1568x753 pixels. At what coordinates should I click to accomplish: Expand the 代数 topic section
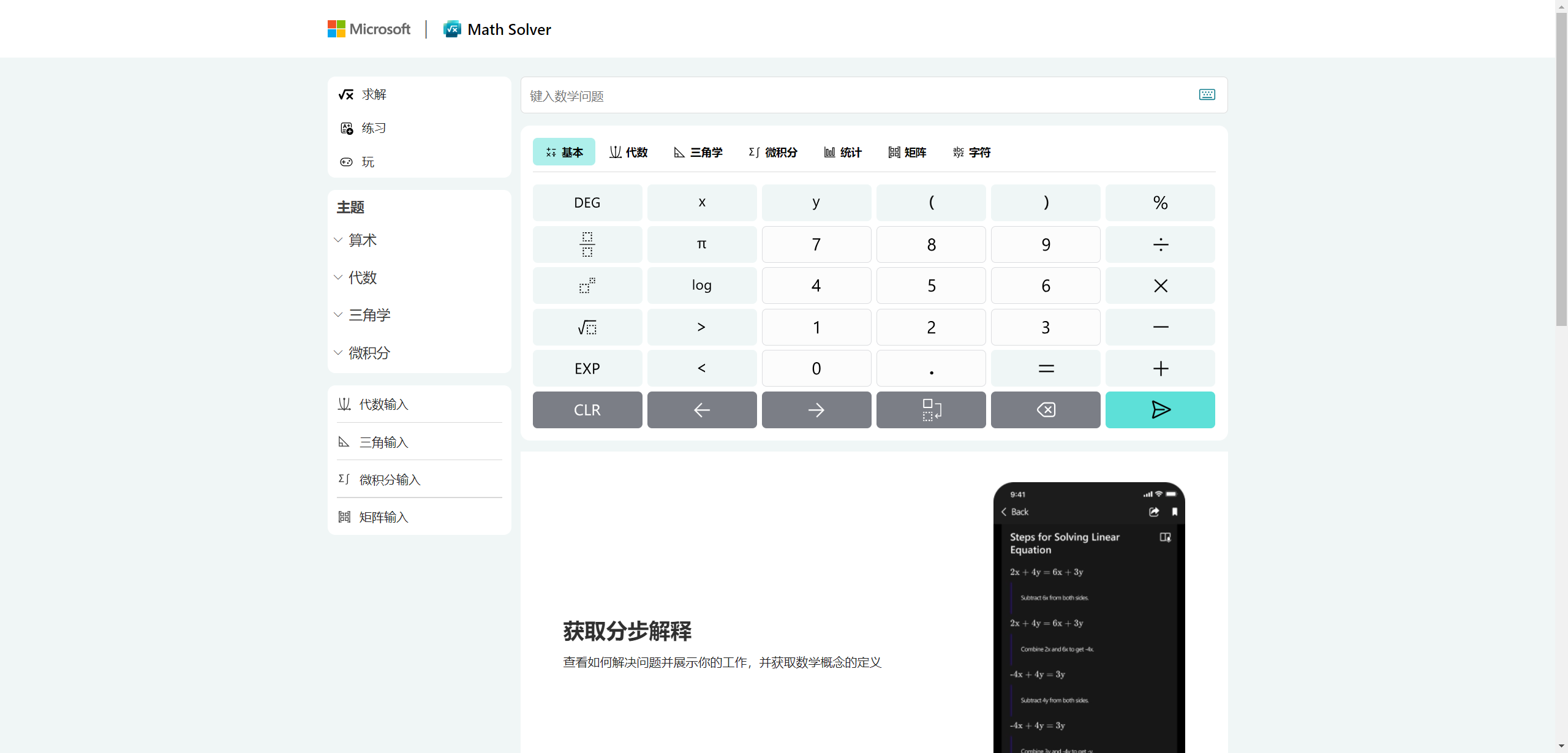click(x=362, y=277)
